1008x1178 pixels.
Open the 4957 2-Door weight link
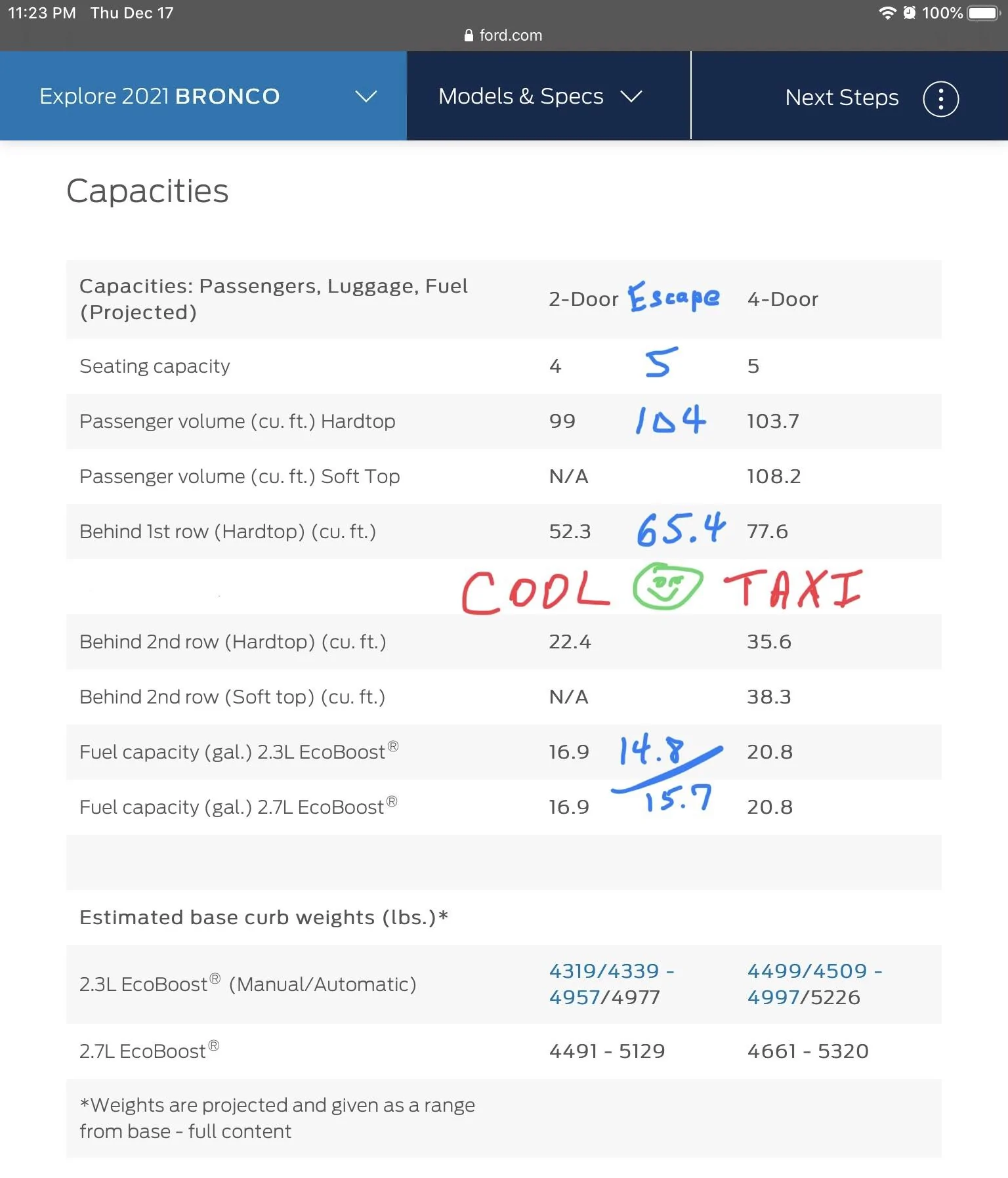(x=575, y=997)
